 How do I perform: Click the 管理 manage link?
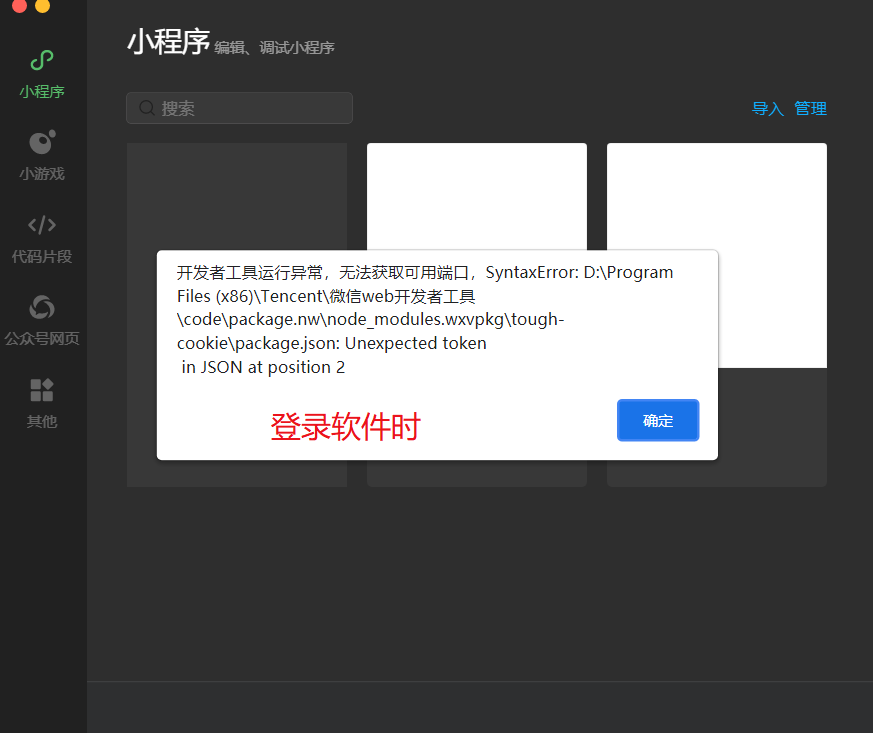click(x=810, y=109)
